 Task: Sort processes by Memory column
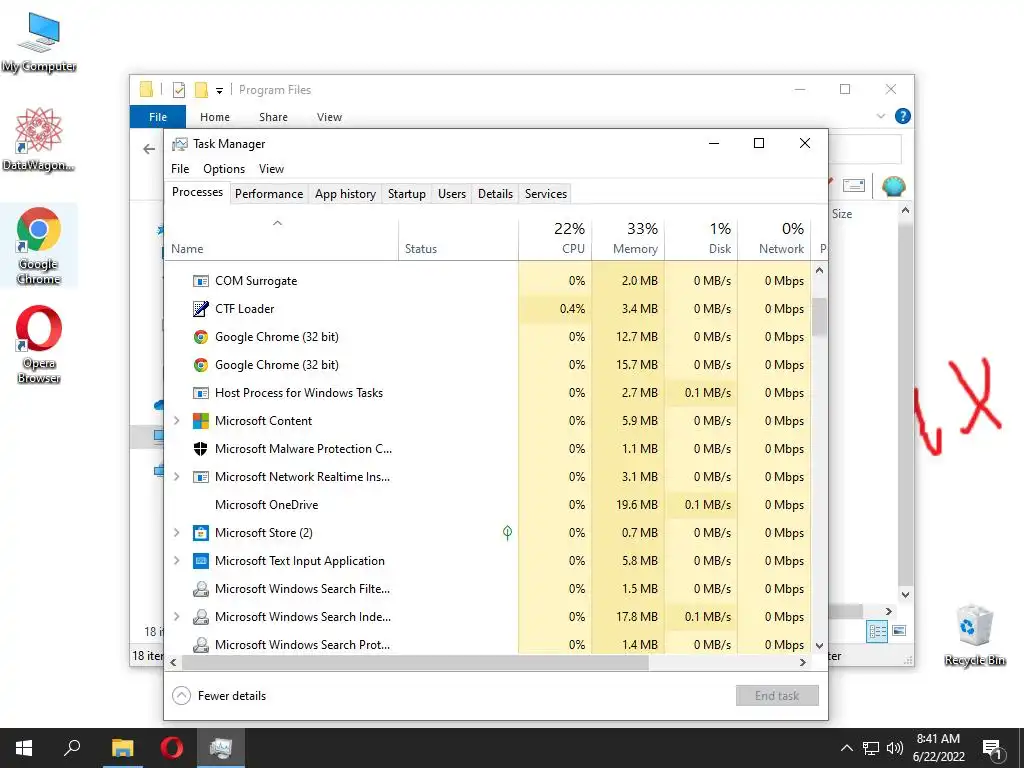click(x=628, y=238)
